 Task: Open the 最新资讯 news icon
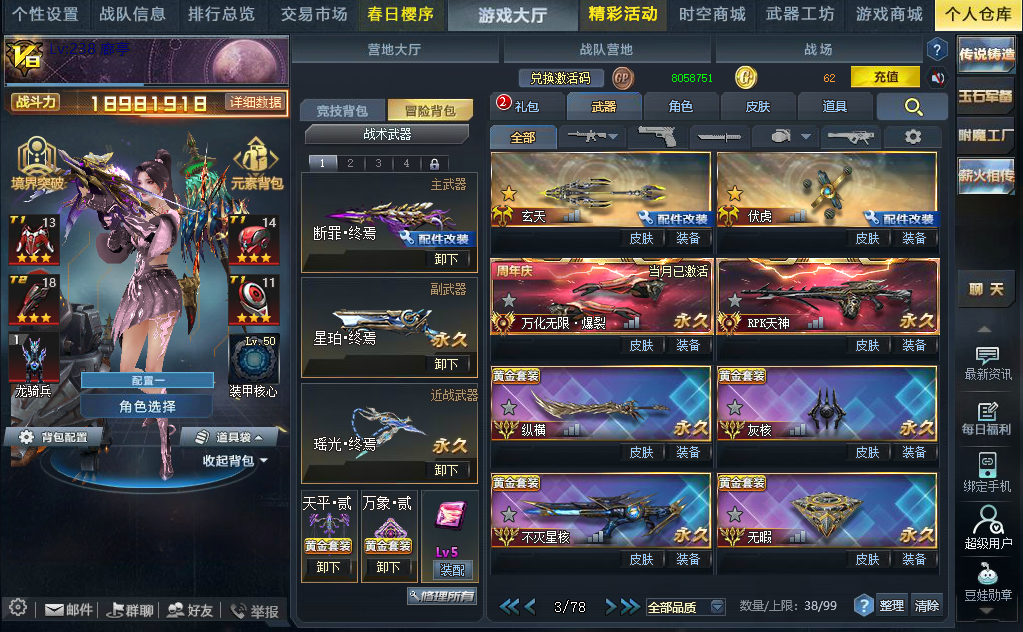[988, 363]
